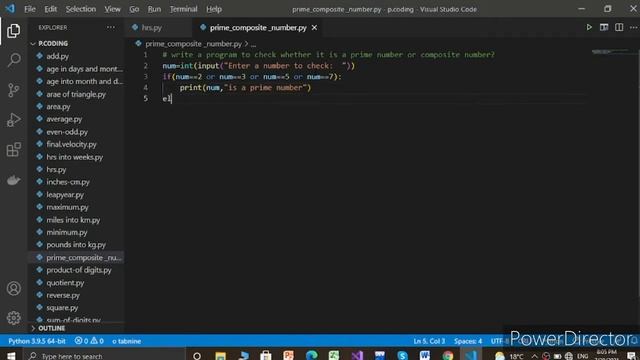Open even-odd.py in file list
The width and height of the screenshot is (640, 360).
point(67,132)
